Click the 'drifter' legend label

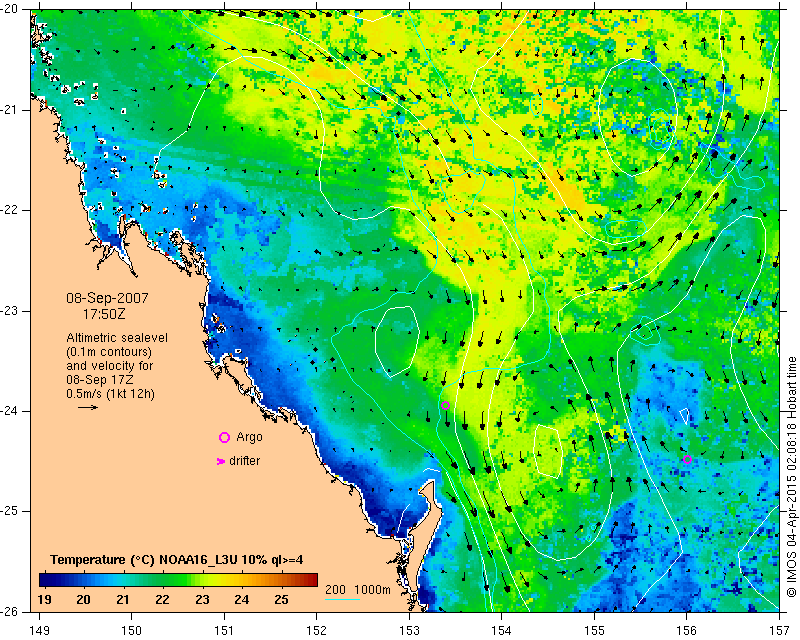point(244,461)
